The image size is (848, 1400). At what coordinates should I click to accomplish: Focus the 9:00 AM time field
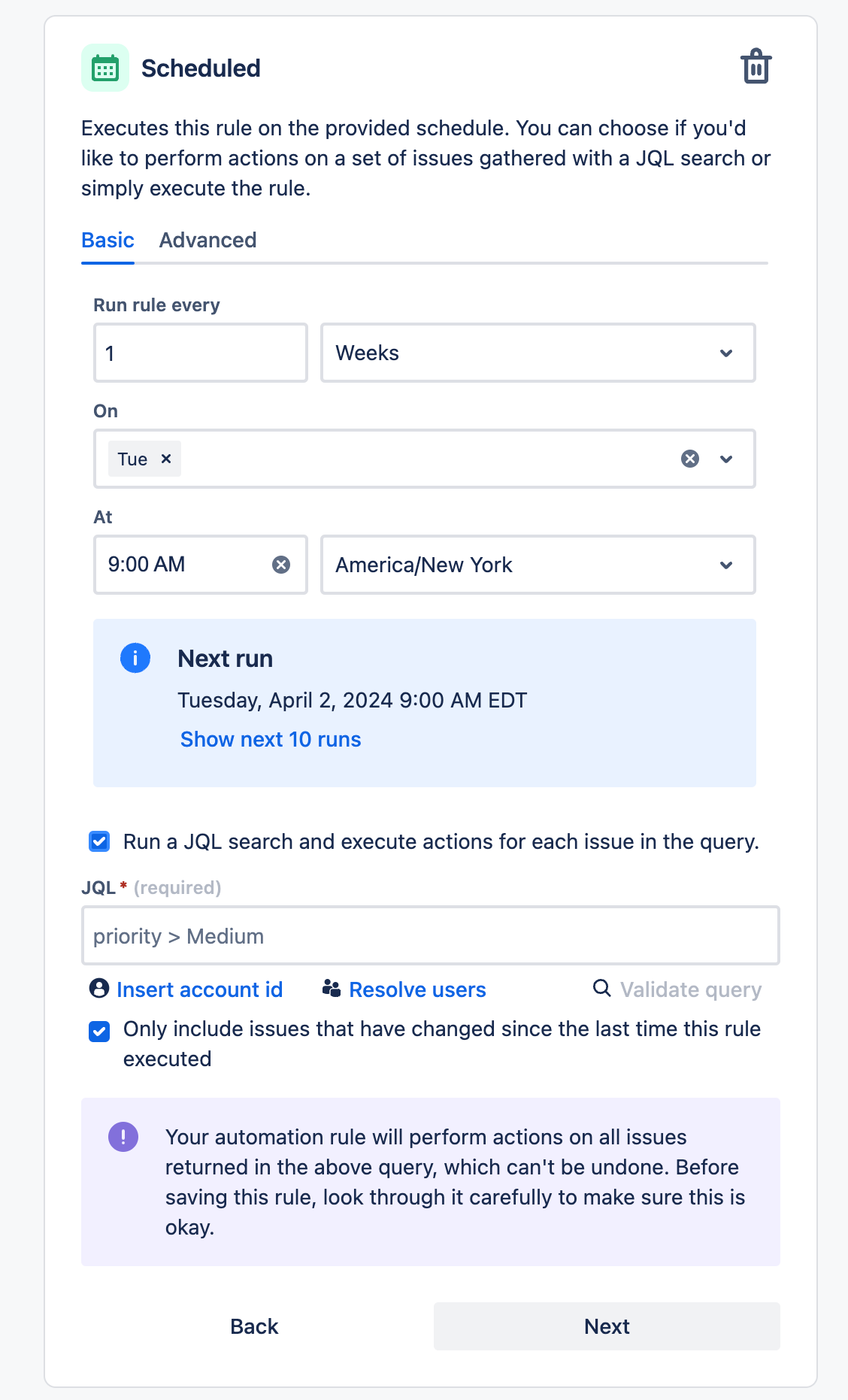coord(201,565)
